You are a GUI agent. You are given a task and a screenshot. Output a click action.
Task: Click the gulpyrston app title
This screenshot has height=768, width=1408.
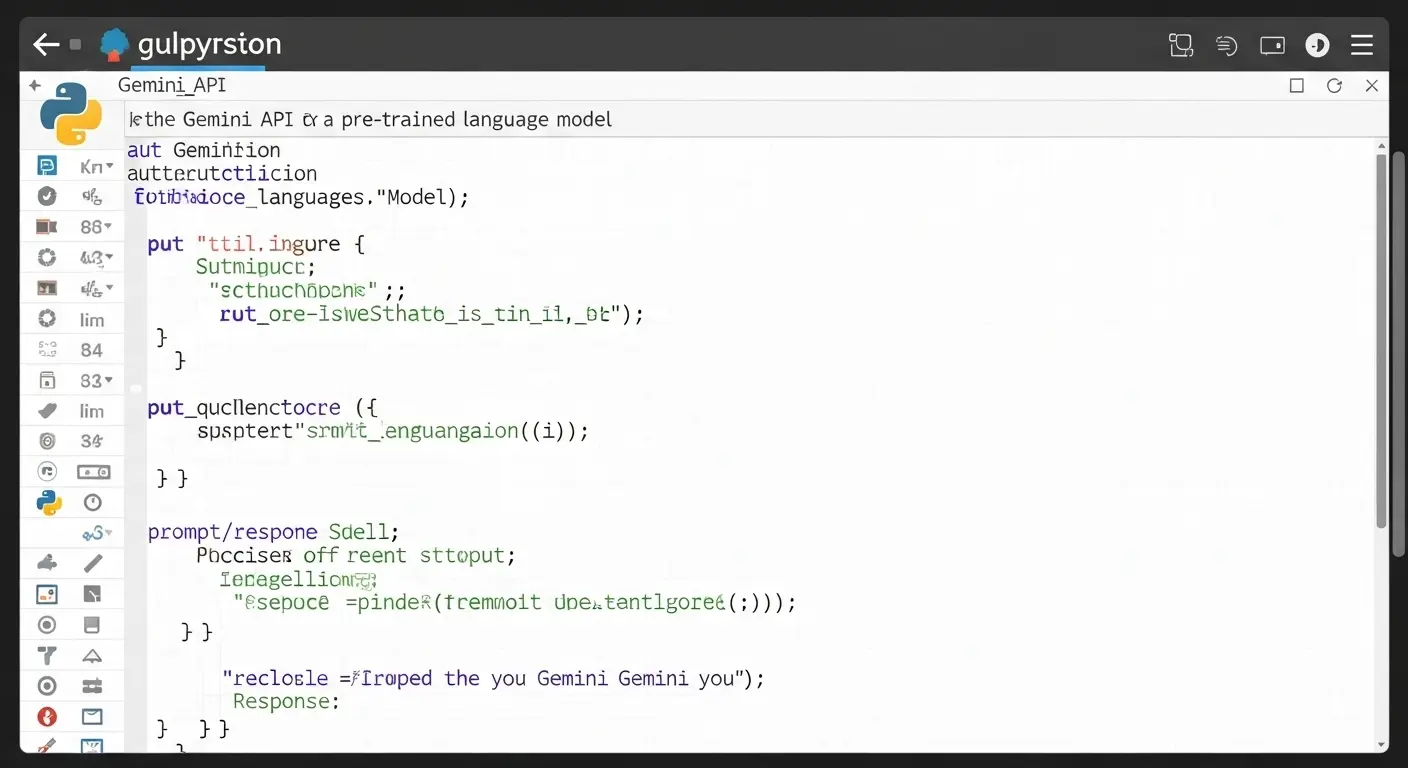(209, 45)
